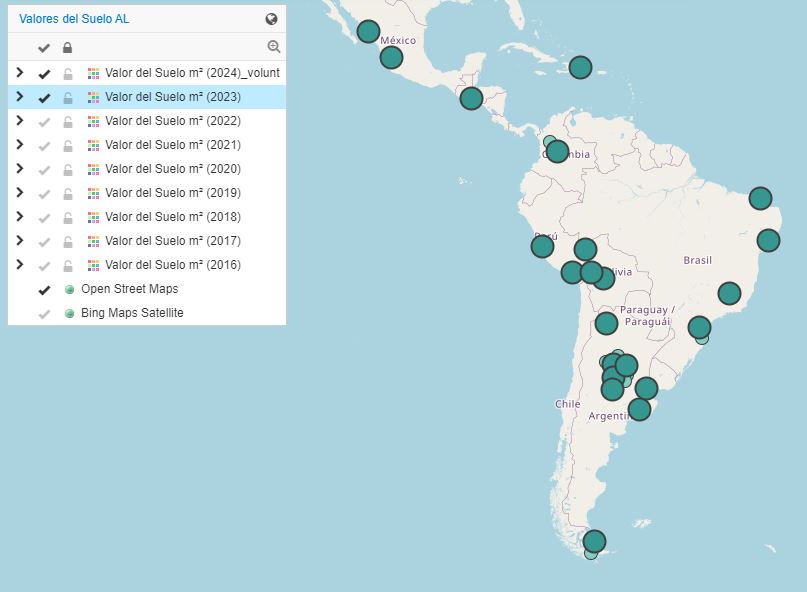Expand the Valor del Suelo (2024) layer

(x=19, y=73)
